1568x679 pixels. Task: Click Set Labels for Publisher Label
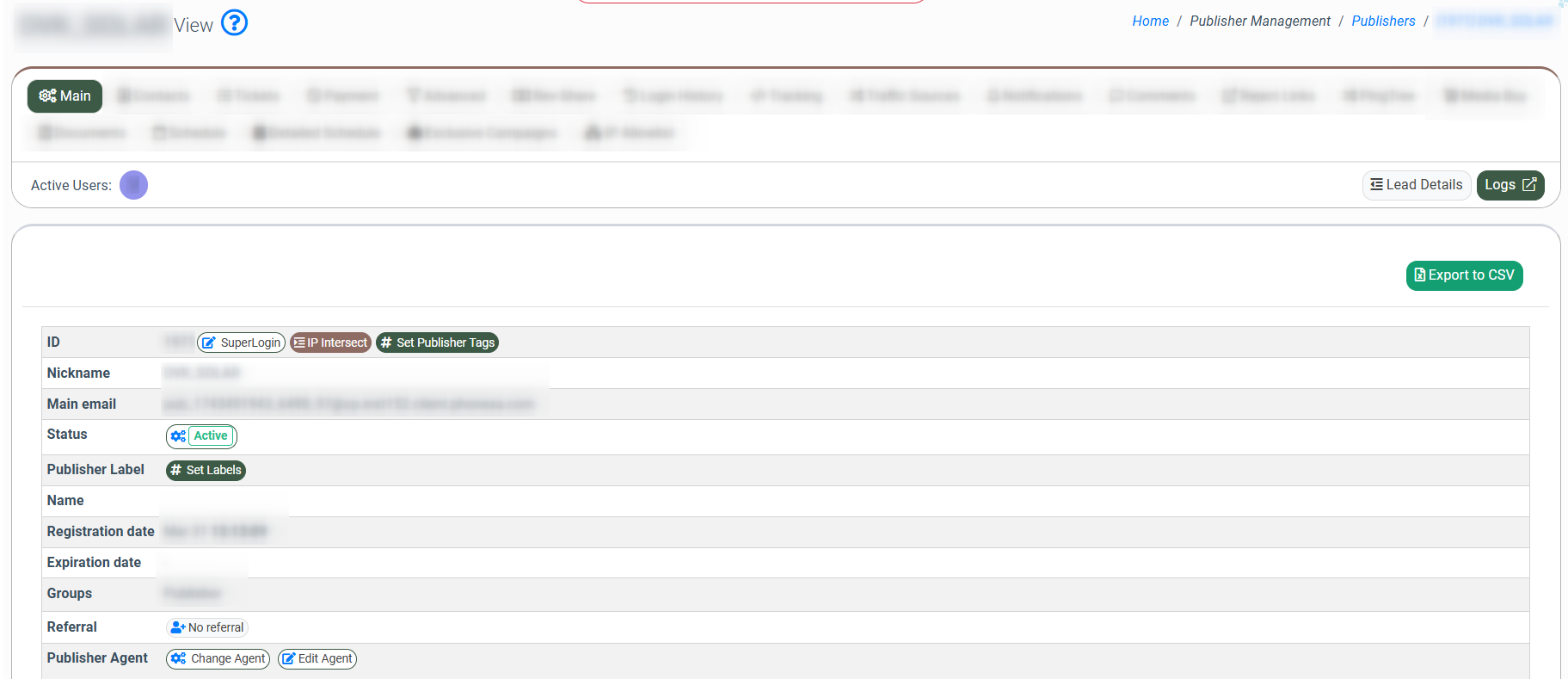click(x=206, y=471)
